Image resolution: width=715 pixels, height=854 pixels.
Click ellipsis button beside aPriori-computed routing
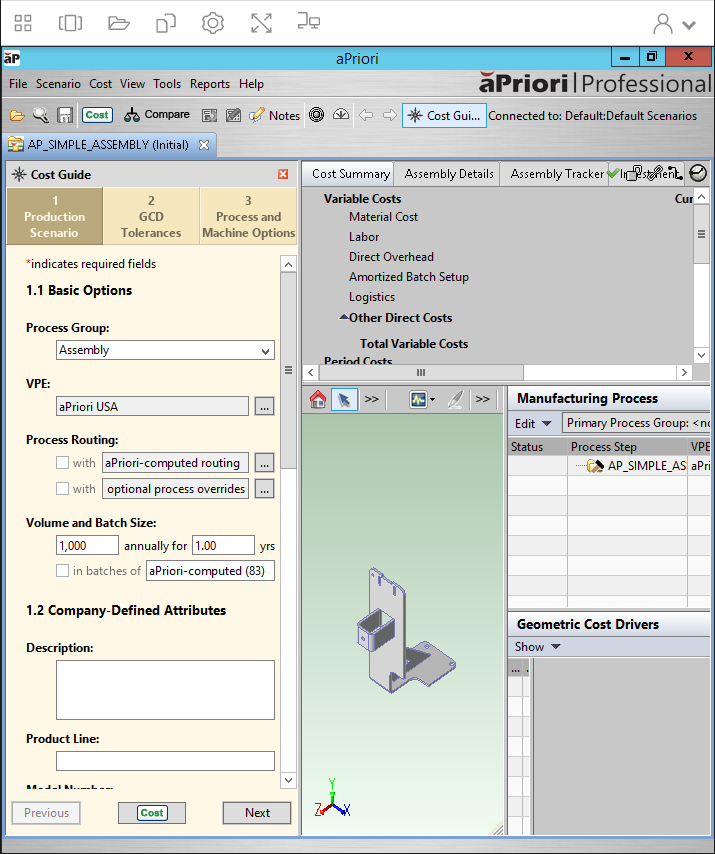tap(264, 463)
